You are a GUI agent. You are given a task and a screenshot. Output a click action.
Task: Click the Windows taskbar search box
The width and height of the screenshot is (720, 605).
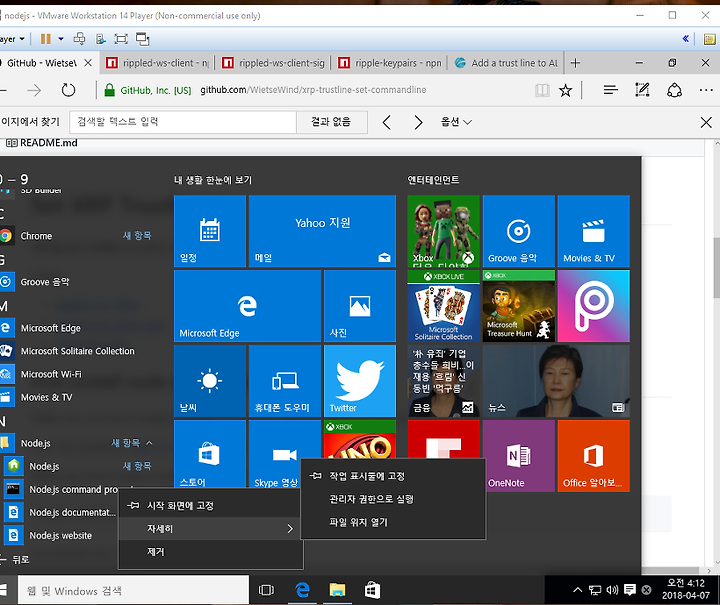point(133,590)
